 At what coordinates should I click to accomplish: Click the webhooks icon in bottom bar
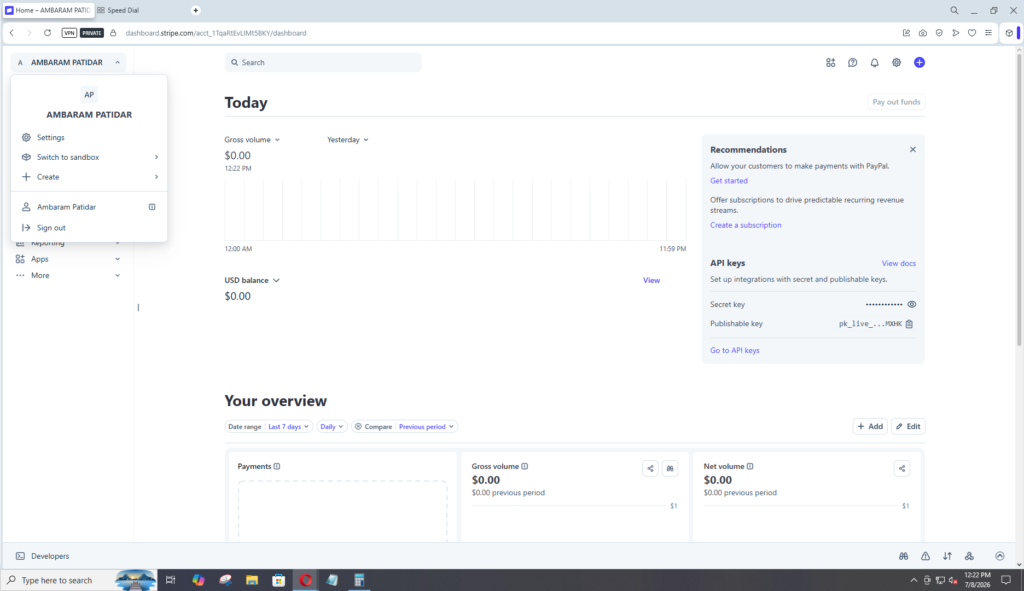[x=969, y=556]
